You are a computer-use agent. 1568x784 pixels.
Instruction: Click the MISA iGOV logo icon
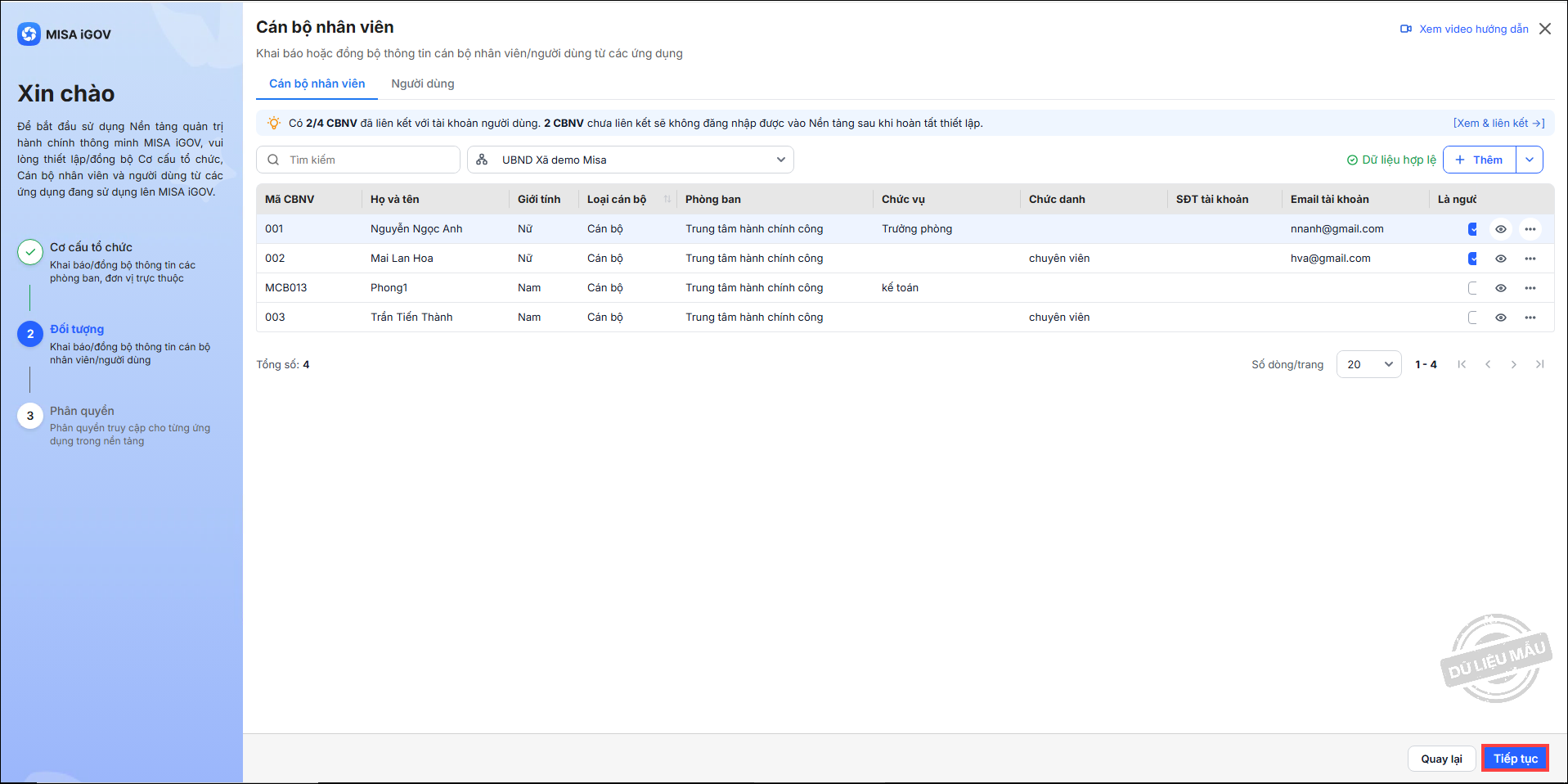point(29,34)
